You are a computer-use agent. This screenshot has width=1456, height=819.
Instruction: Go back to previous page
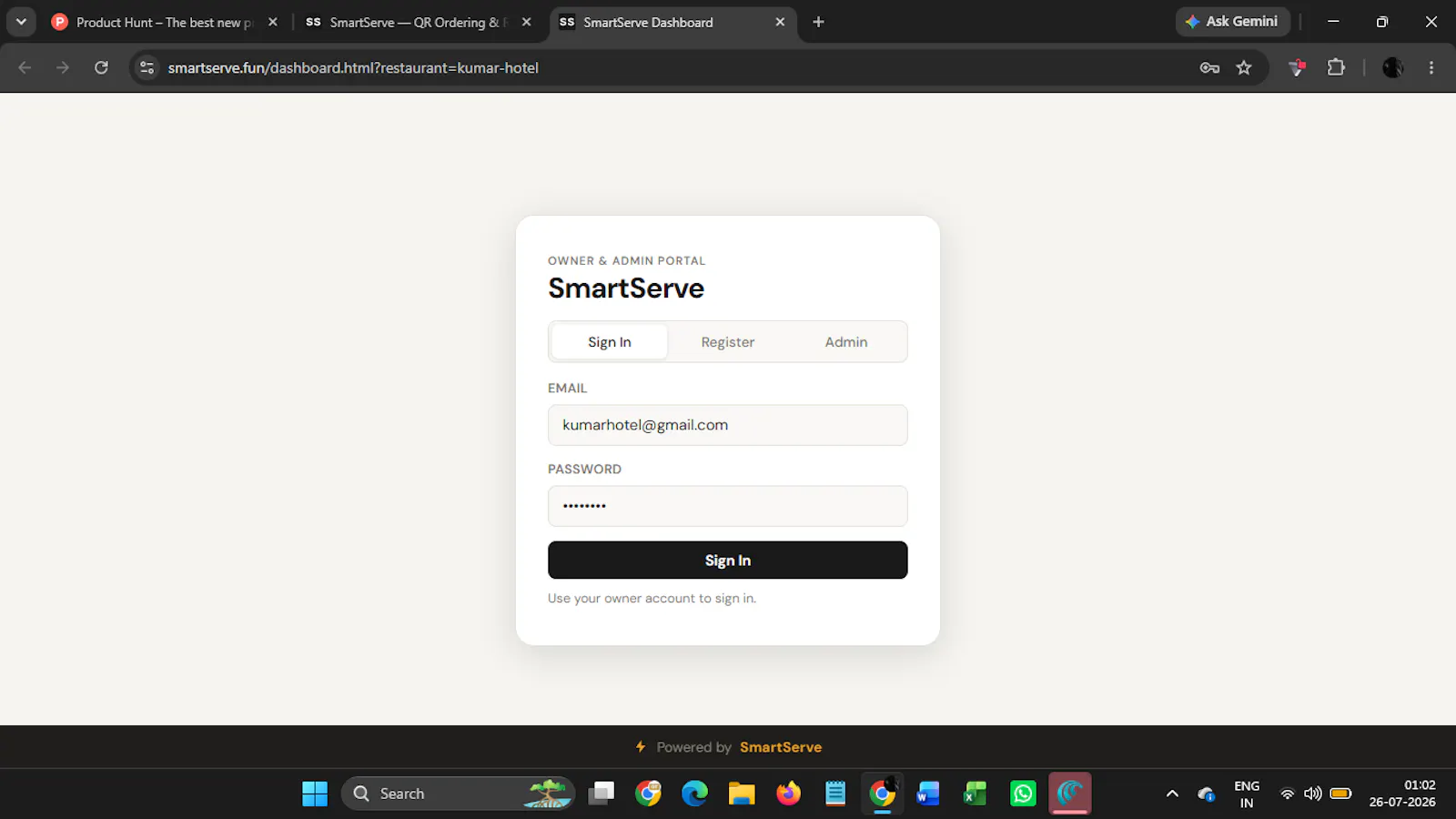[25, 67]
